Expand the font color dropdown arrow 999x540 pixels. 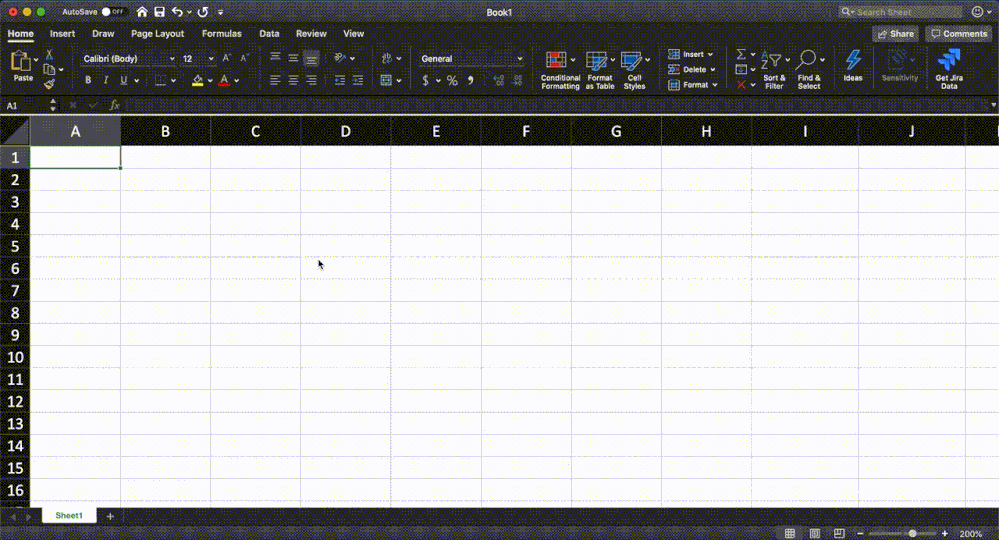pyautogui.click(x=236, y=81)
